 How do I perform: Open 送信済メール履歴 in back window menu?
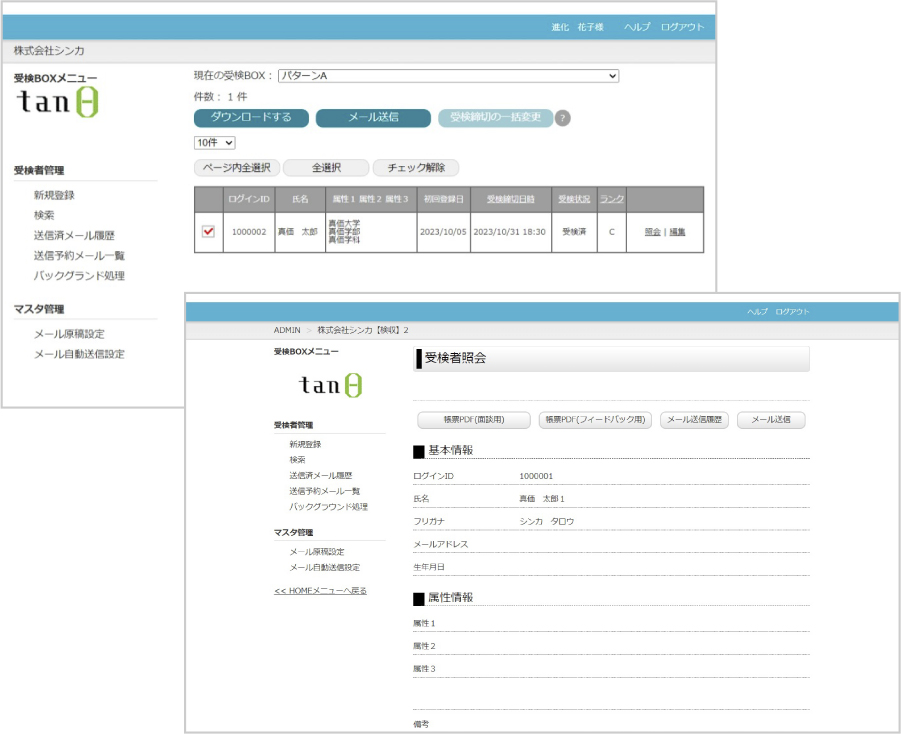[x=74, y=236]
